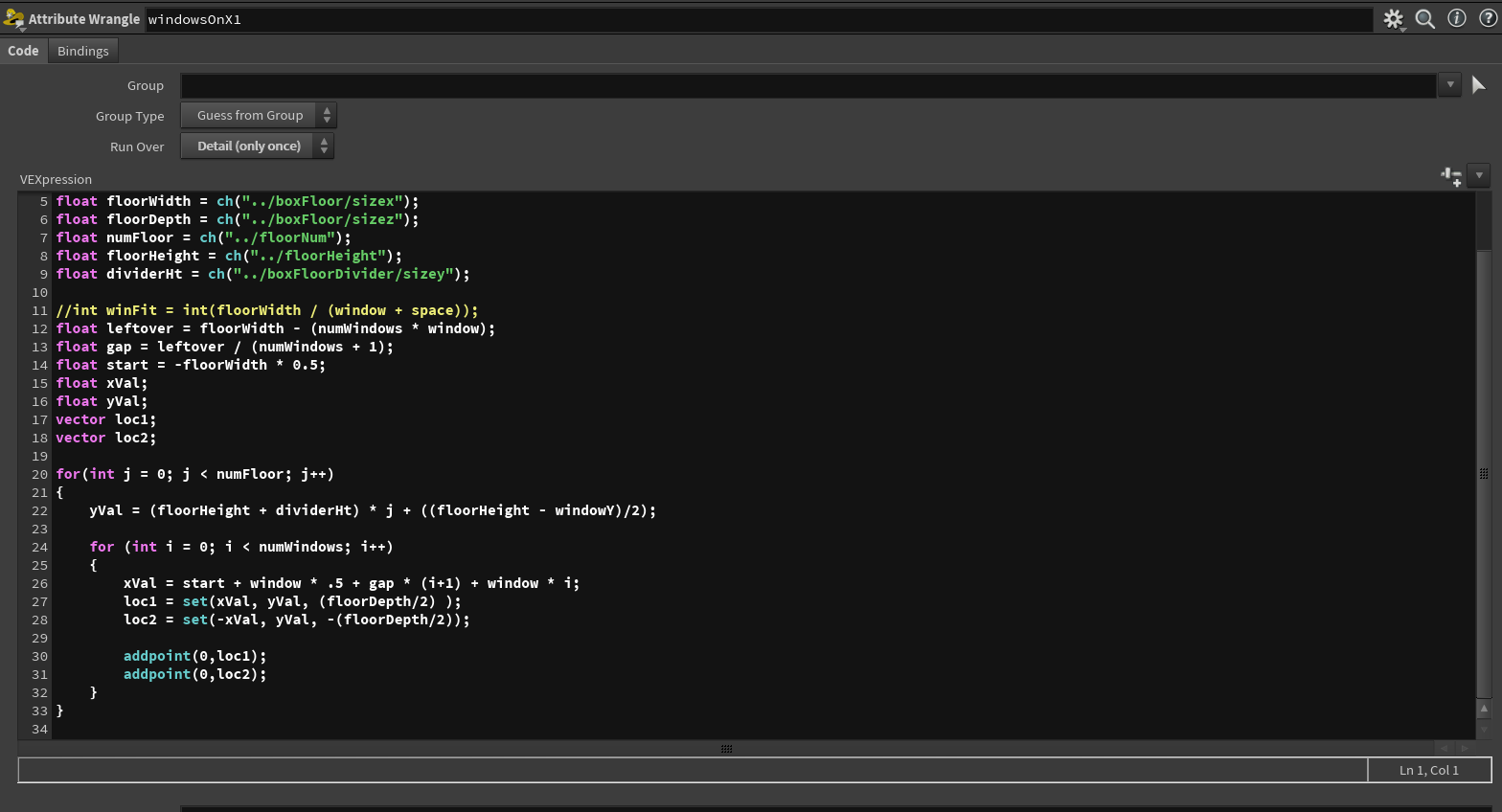This screenshot has height=812, width=1502.
Task: Click line number 10 in gutter
Action: [39, 292]
